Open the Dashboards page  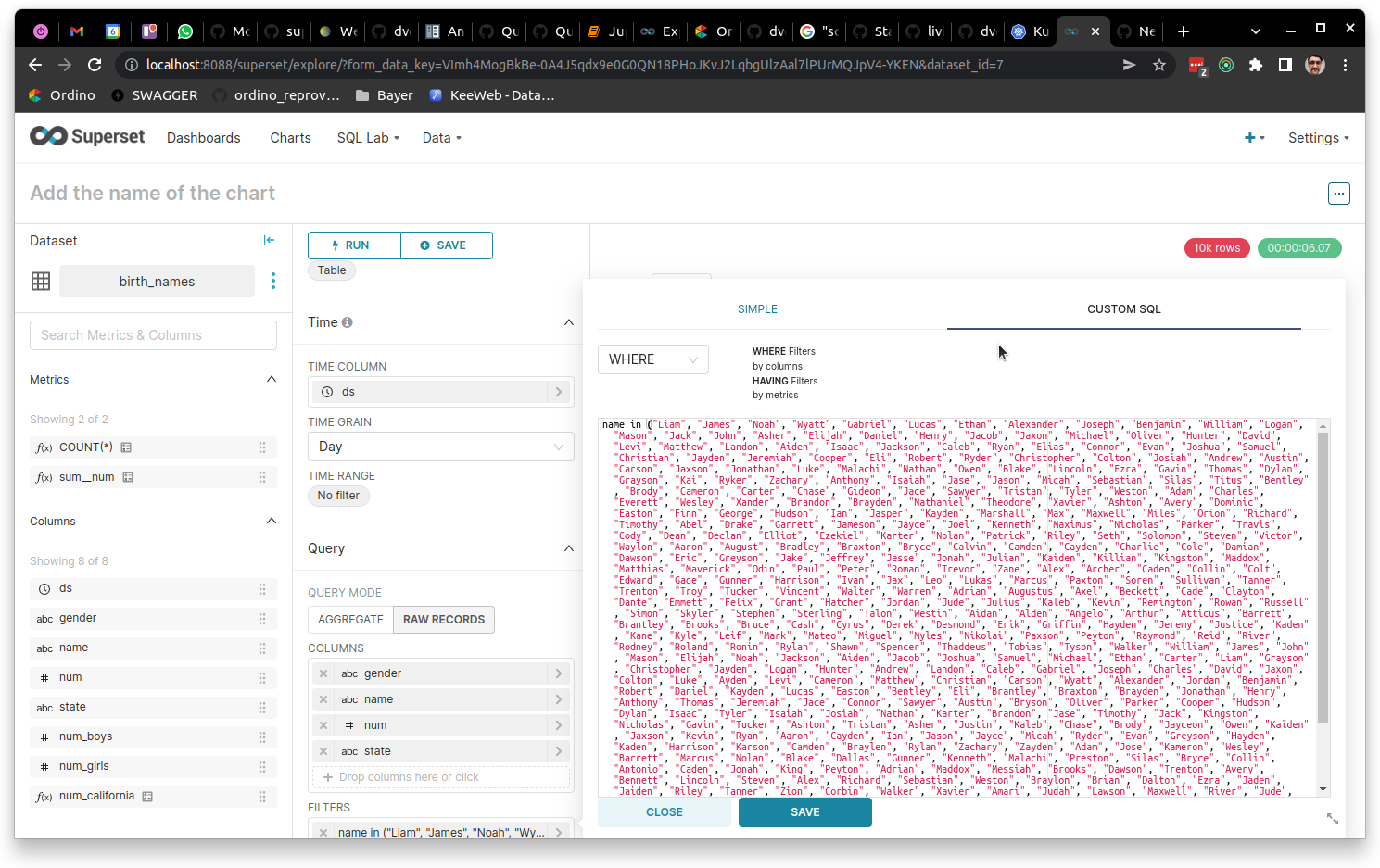203,137
